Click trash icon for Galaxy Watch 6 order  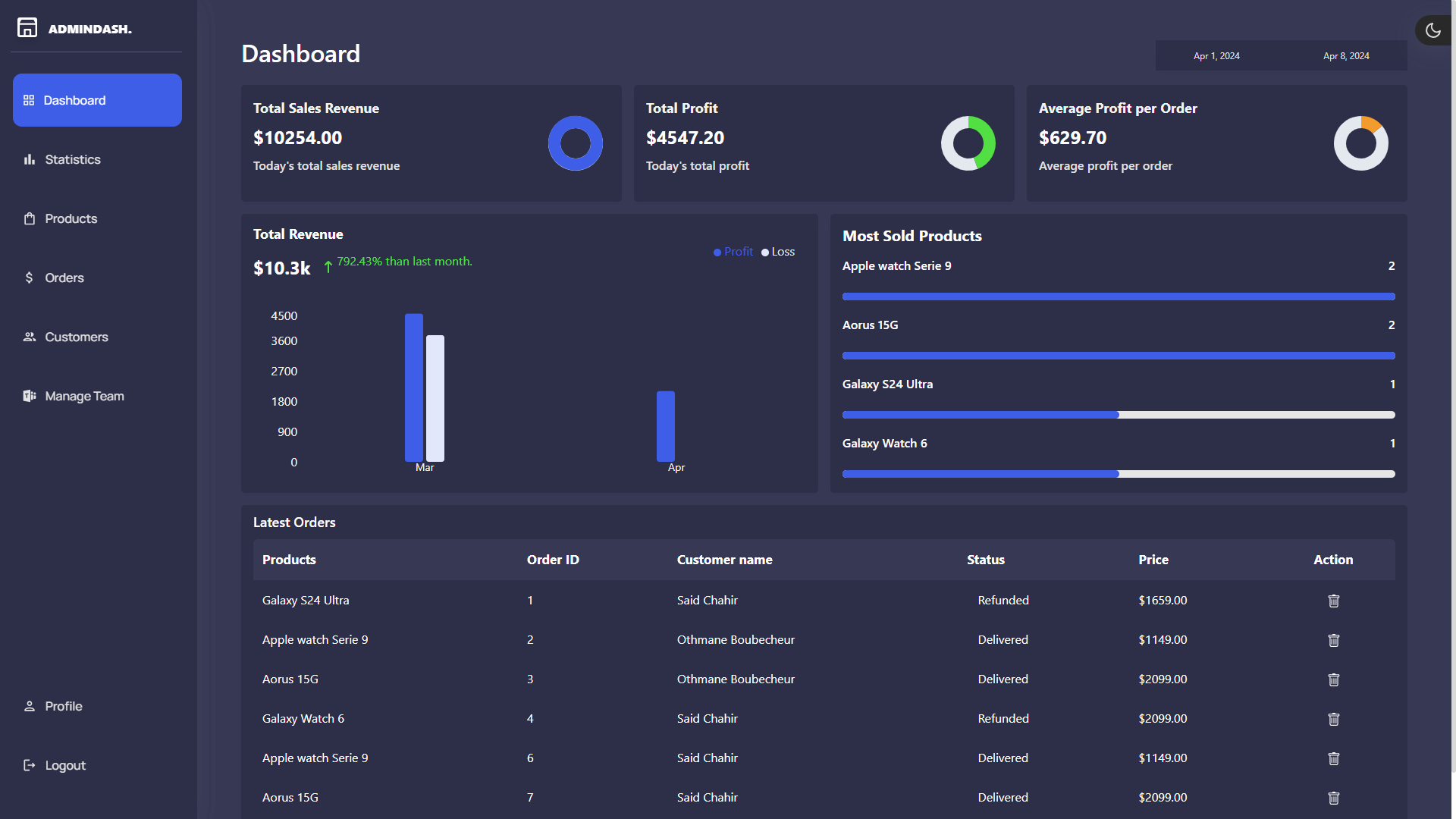[1333, 719]
